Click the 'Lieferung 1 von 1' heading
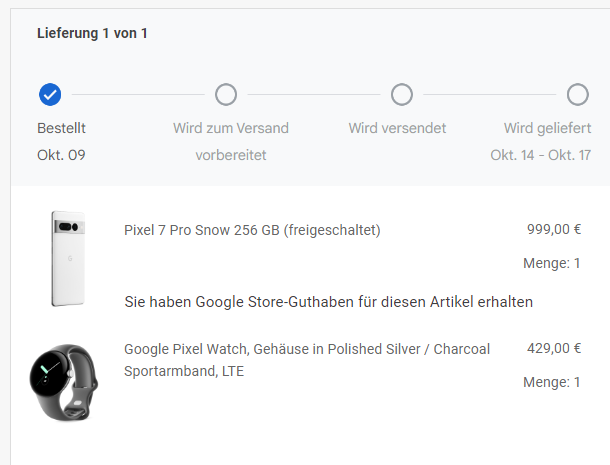This screenshot has width=610, height=465. [x=92, y=33]
